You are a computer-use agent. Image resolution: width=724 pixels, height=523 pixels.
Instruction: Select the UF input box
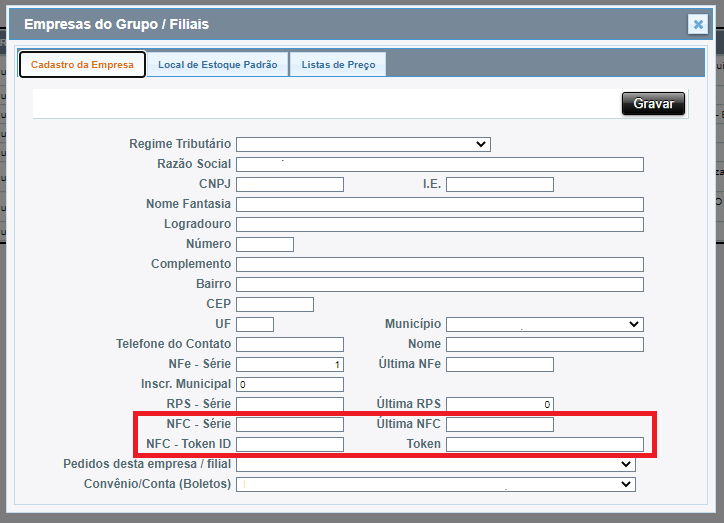tap(255, 324)
